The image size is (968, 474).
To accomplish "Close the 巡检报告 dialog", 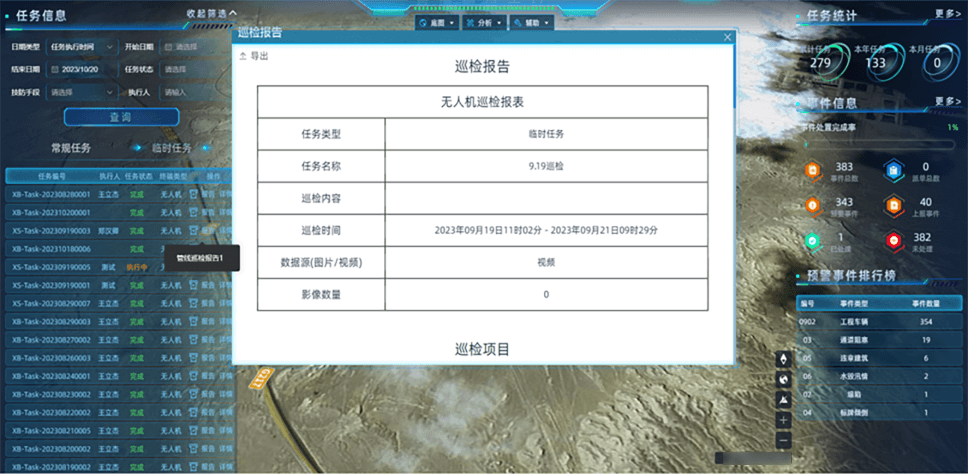I will [728, 37].
